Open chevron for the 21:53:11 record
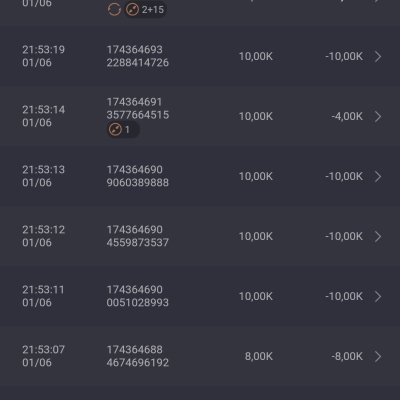 (378, 296)
